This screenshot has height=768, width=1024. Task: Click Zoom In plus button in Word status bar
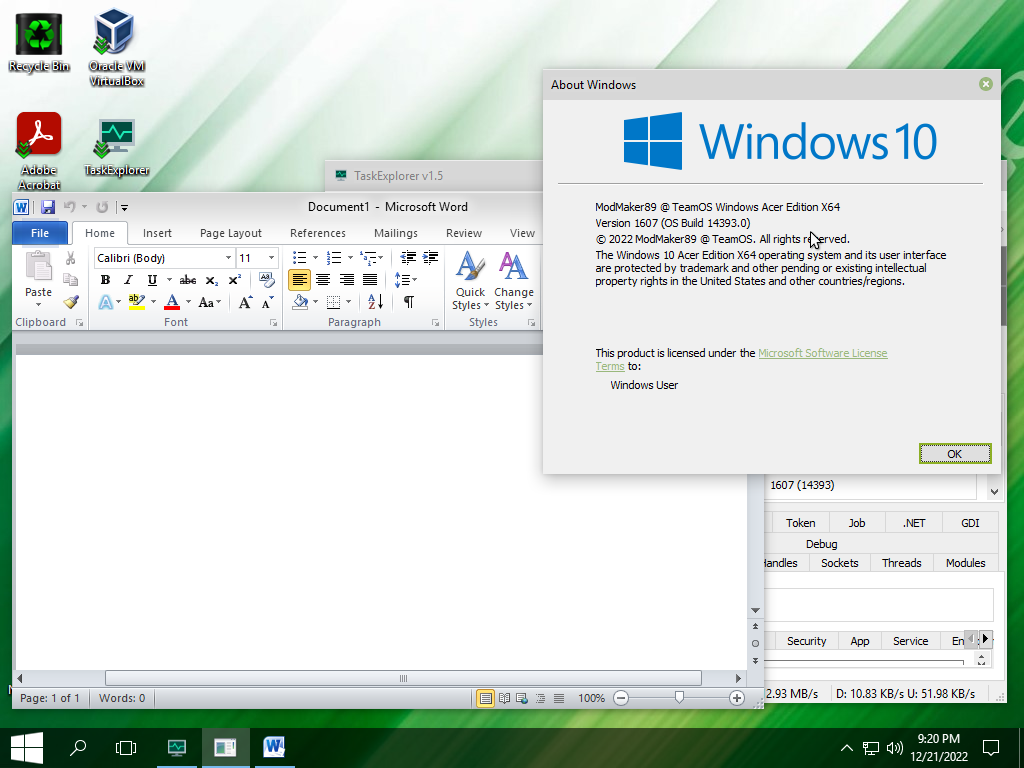coord(737,698)
